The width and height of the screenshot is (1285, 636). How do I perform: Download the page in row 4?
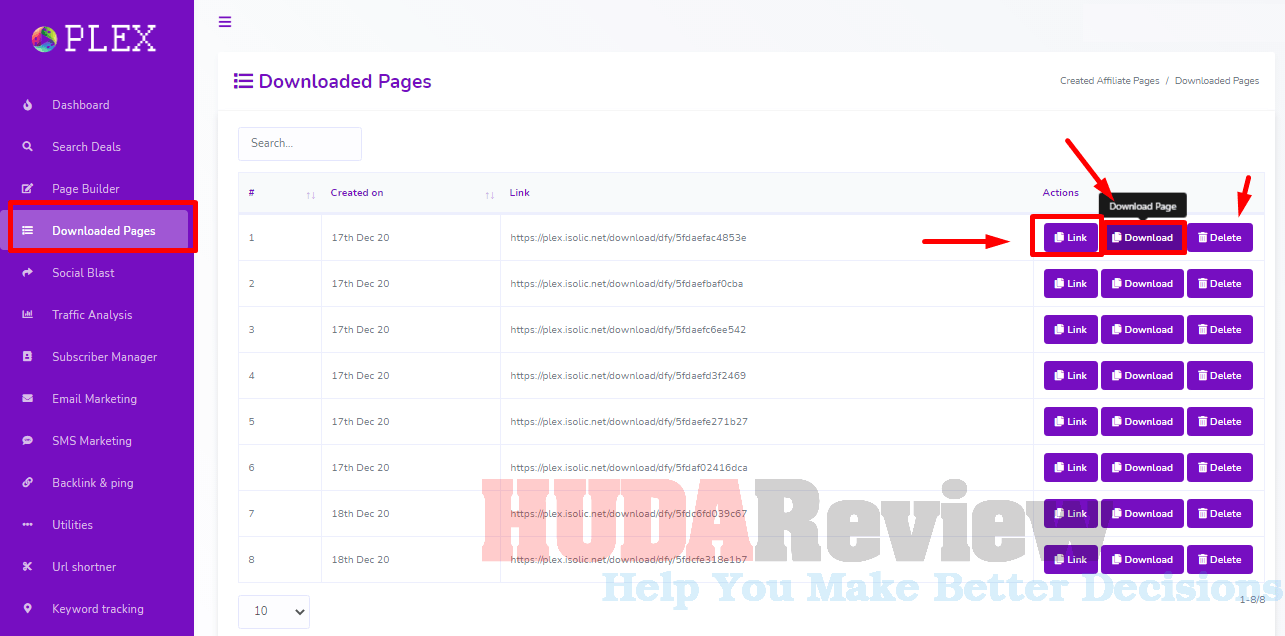(x=1142, y=376)
